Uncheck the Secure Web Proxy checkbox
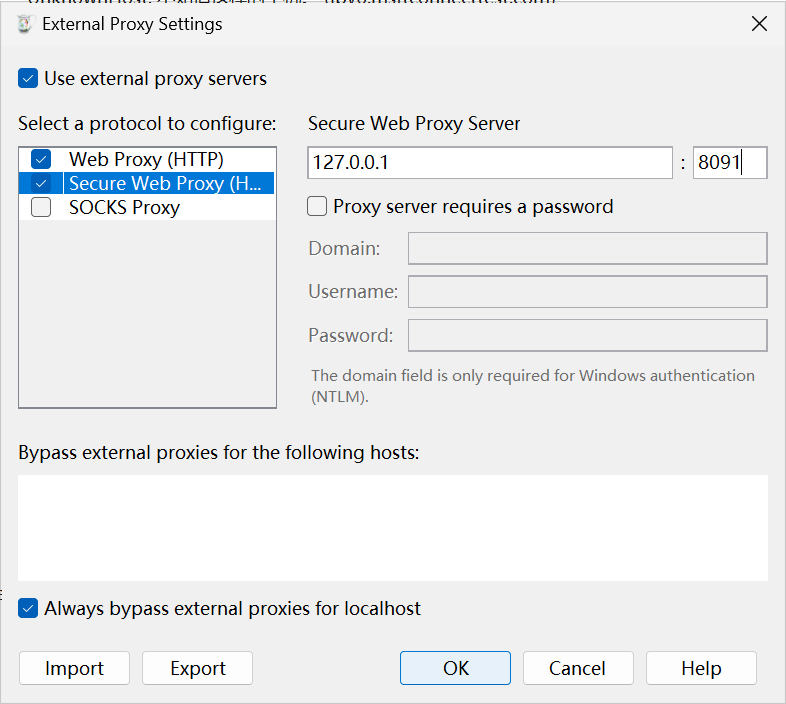 click(41, 183)
